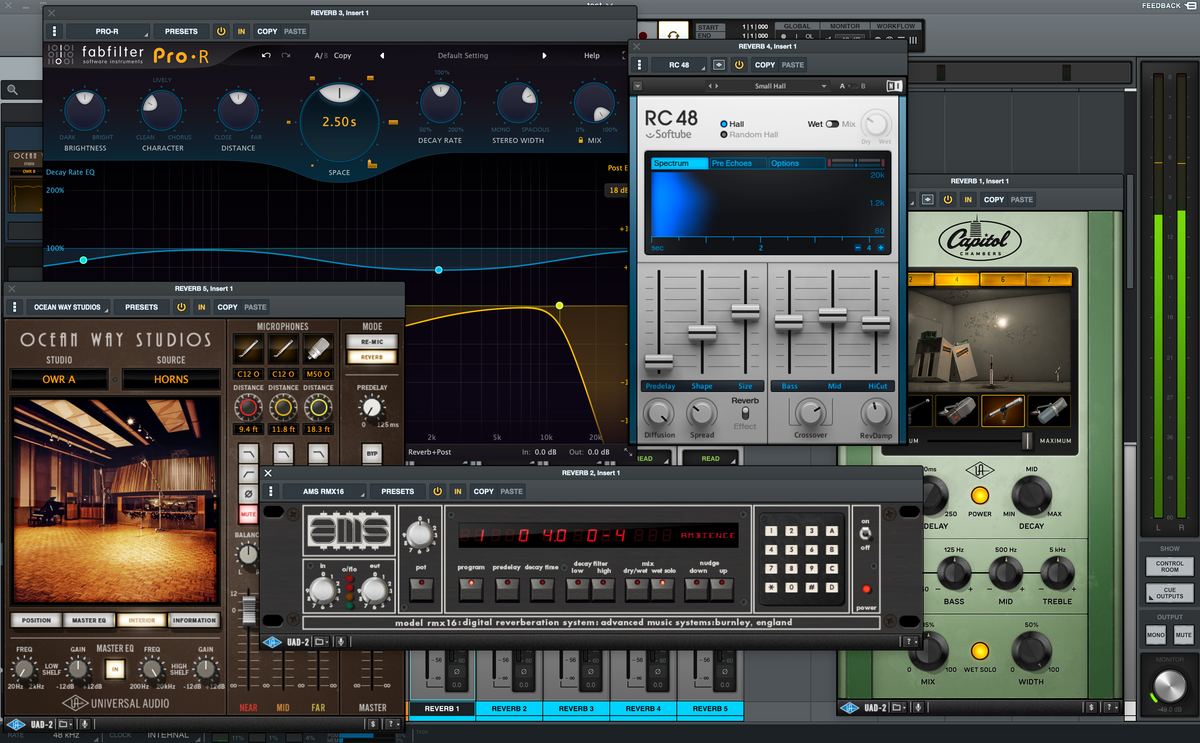Screen dimensions: 1200x743
Task: Click the Native Instruments NKS icon in RC 48
Action: click(893, 86)
